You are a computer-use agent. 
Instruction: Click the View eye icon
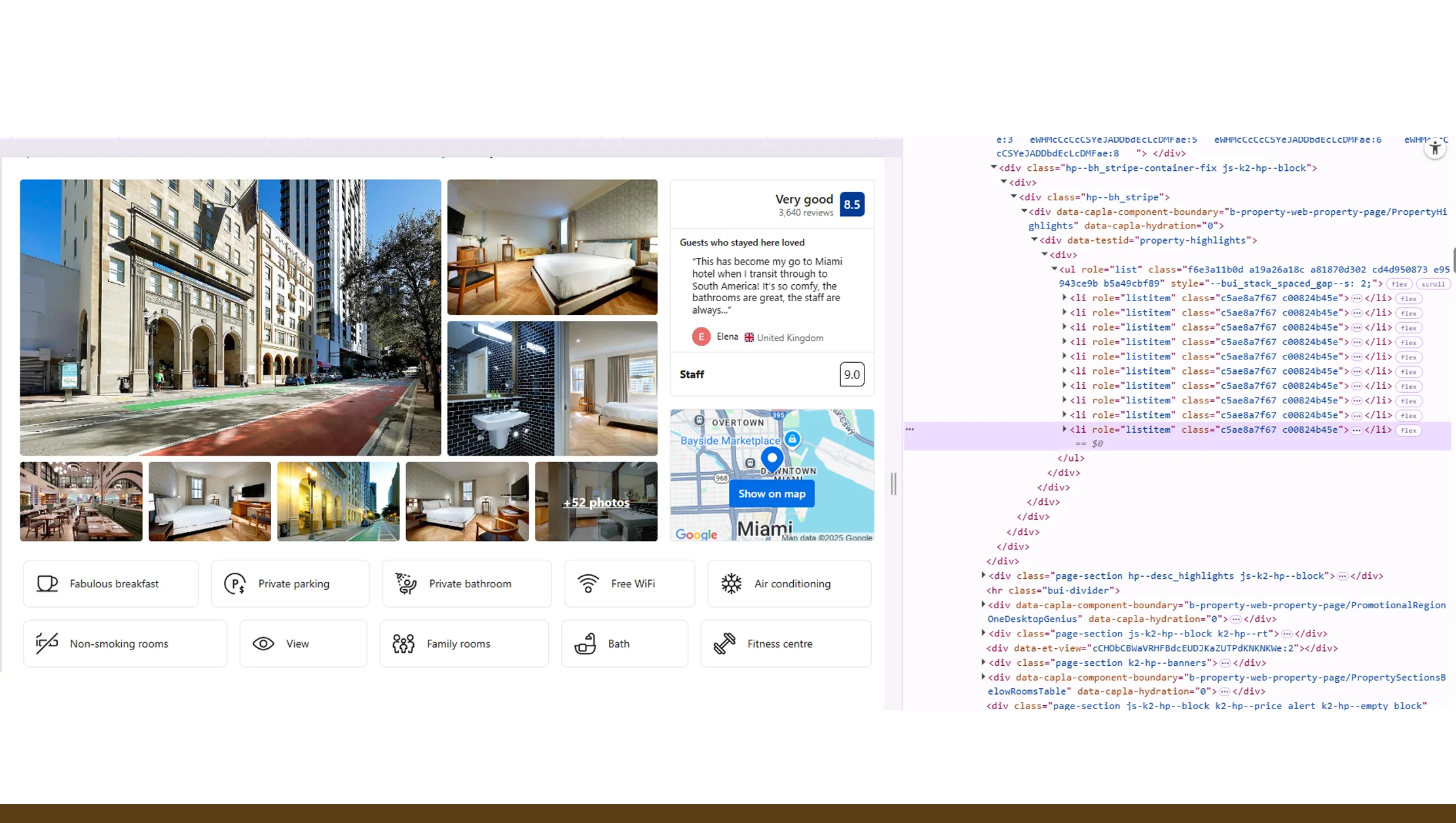263,644
